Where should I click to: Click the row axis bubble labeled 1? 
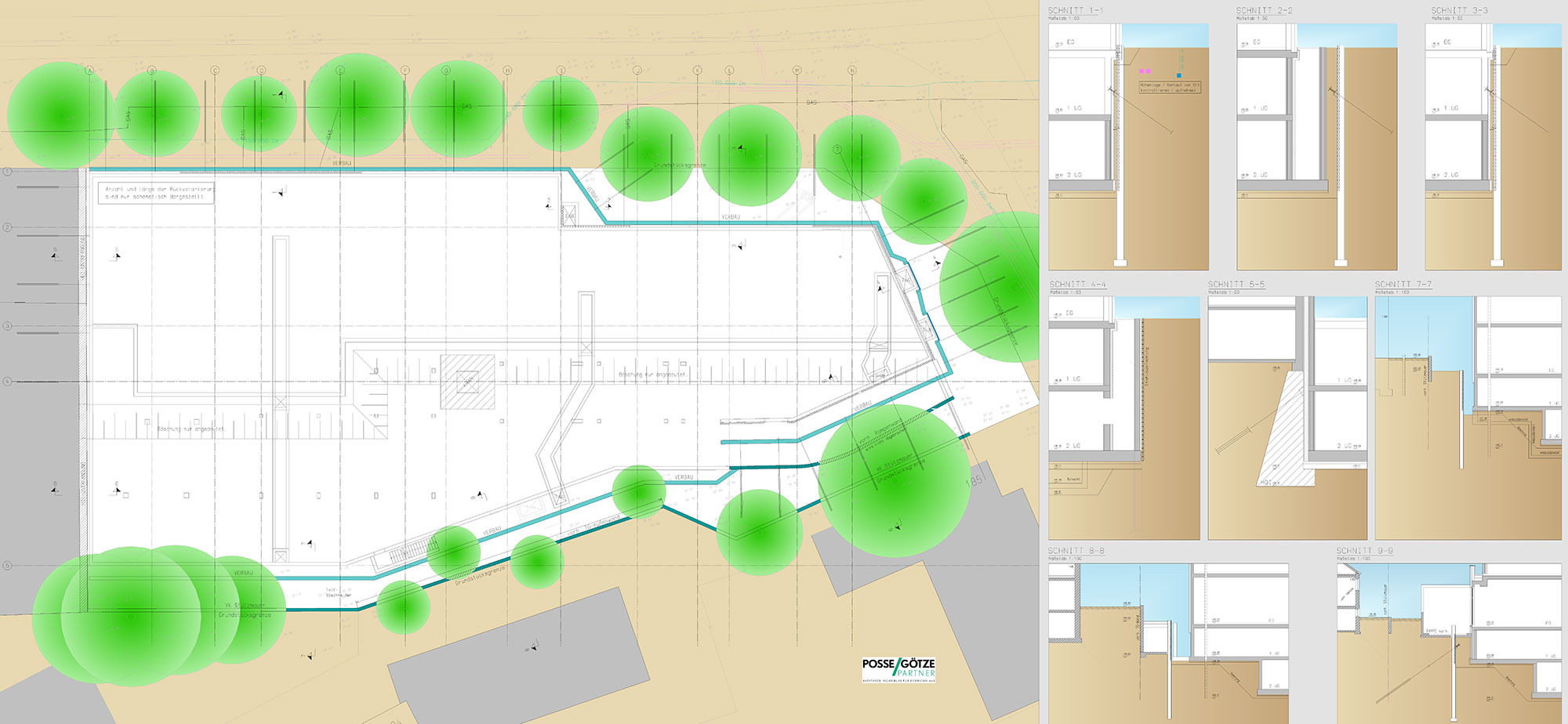point(7,171)
